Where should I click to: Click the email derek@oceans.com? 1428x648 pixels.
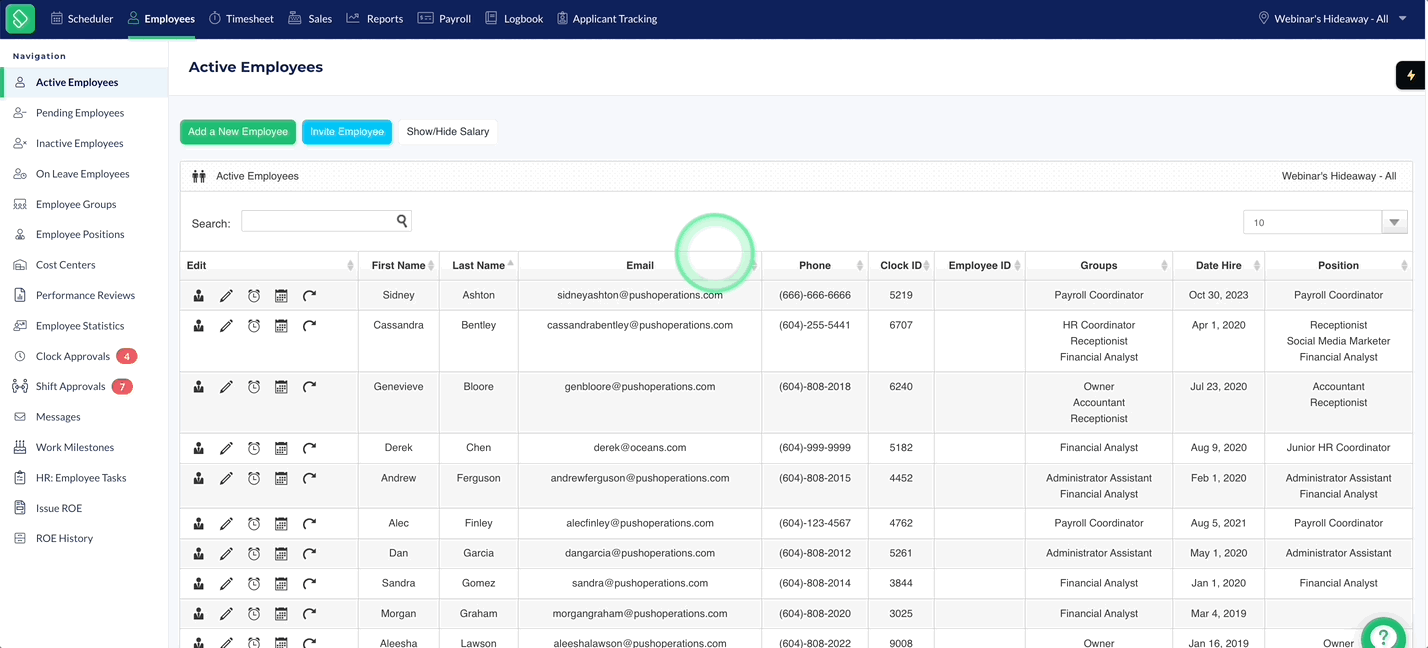[x=640, y=447]
